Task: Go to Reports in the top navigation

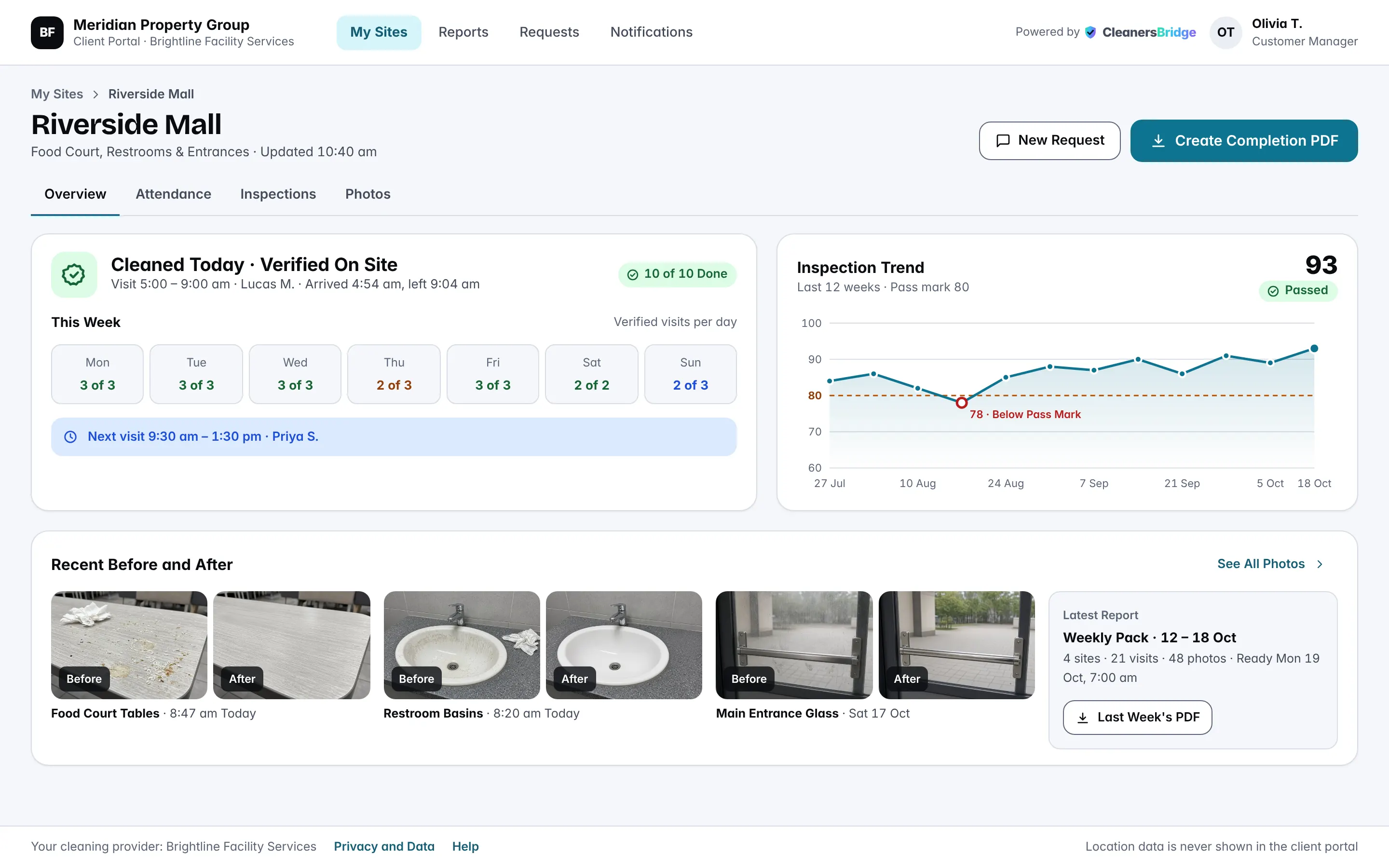Action: click(x=463, y=32)
